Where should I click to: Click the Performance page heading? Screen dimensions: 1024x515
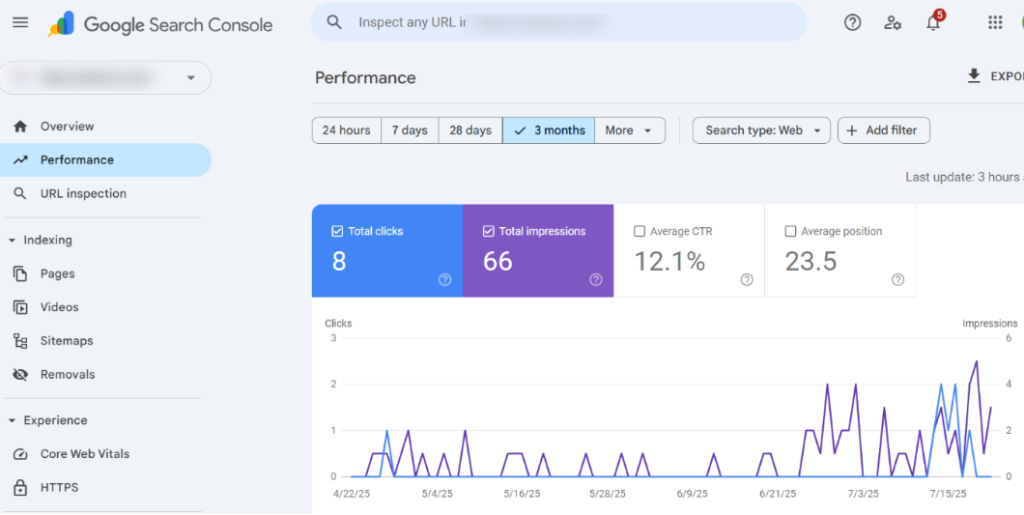coord(365,78)
